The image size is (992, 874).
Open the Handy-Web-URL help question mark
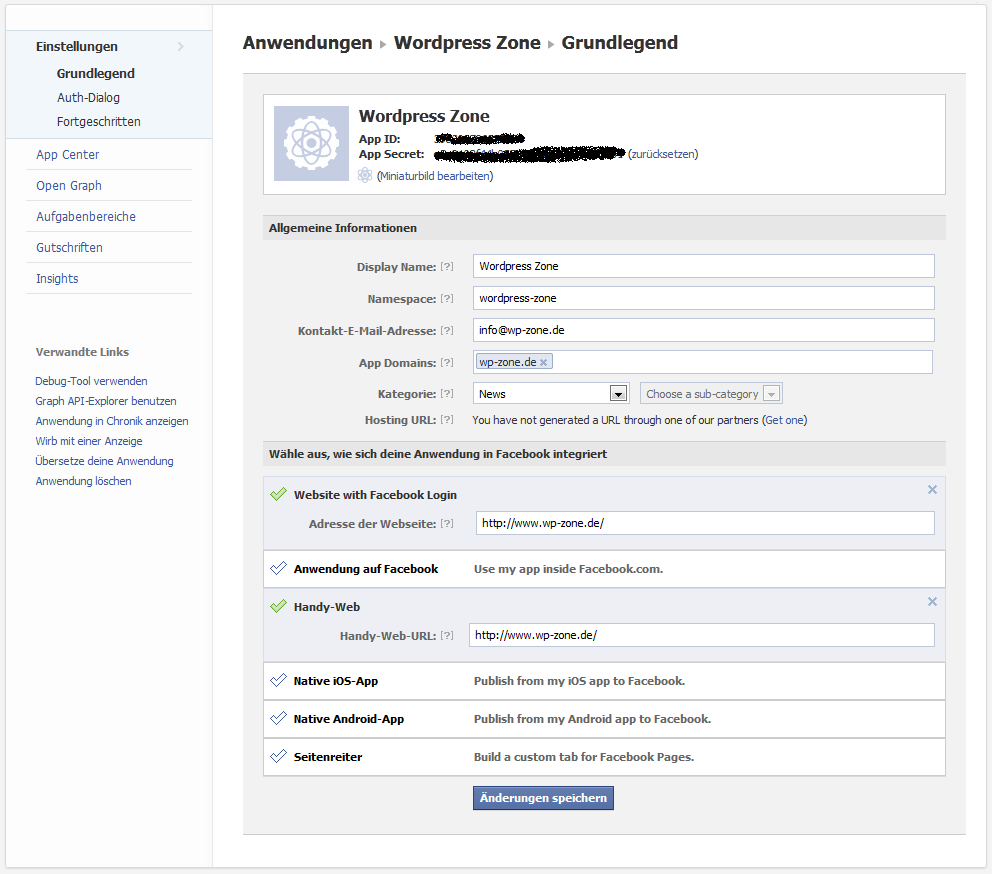coord(447,635)
